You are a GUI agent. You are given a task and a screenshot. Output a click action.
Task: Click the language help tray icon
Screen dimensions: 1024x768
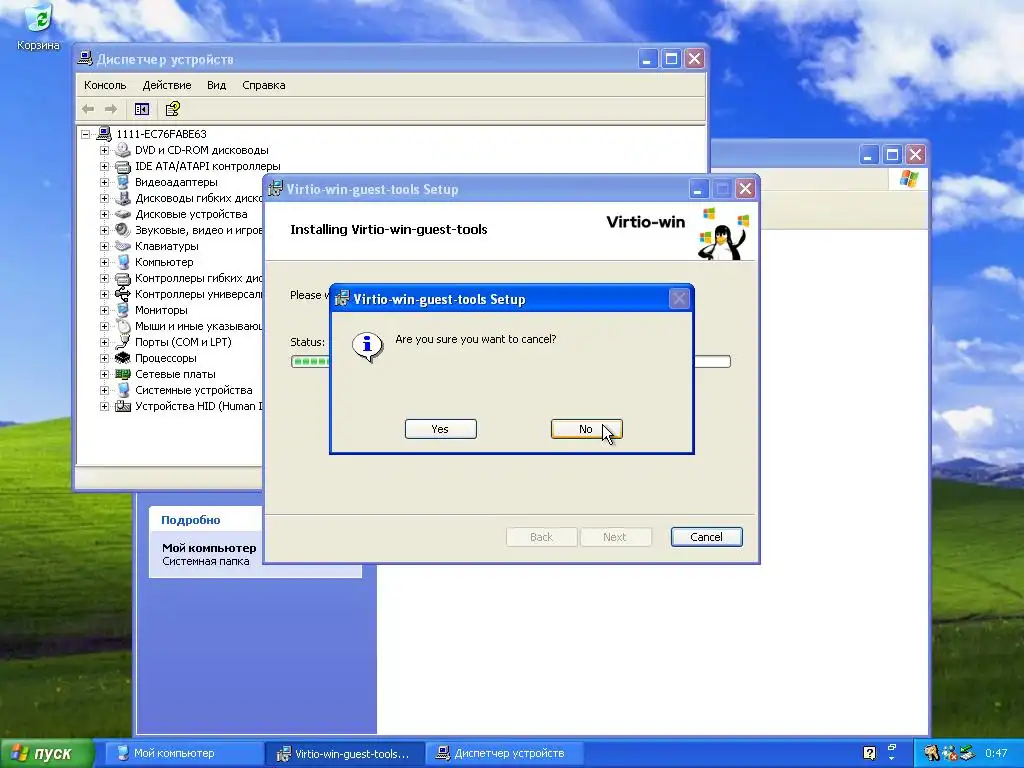click(x=869, y=753)
